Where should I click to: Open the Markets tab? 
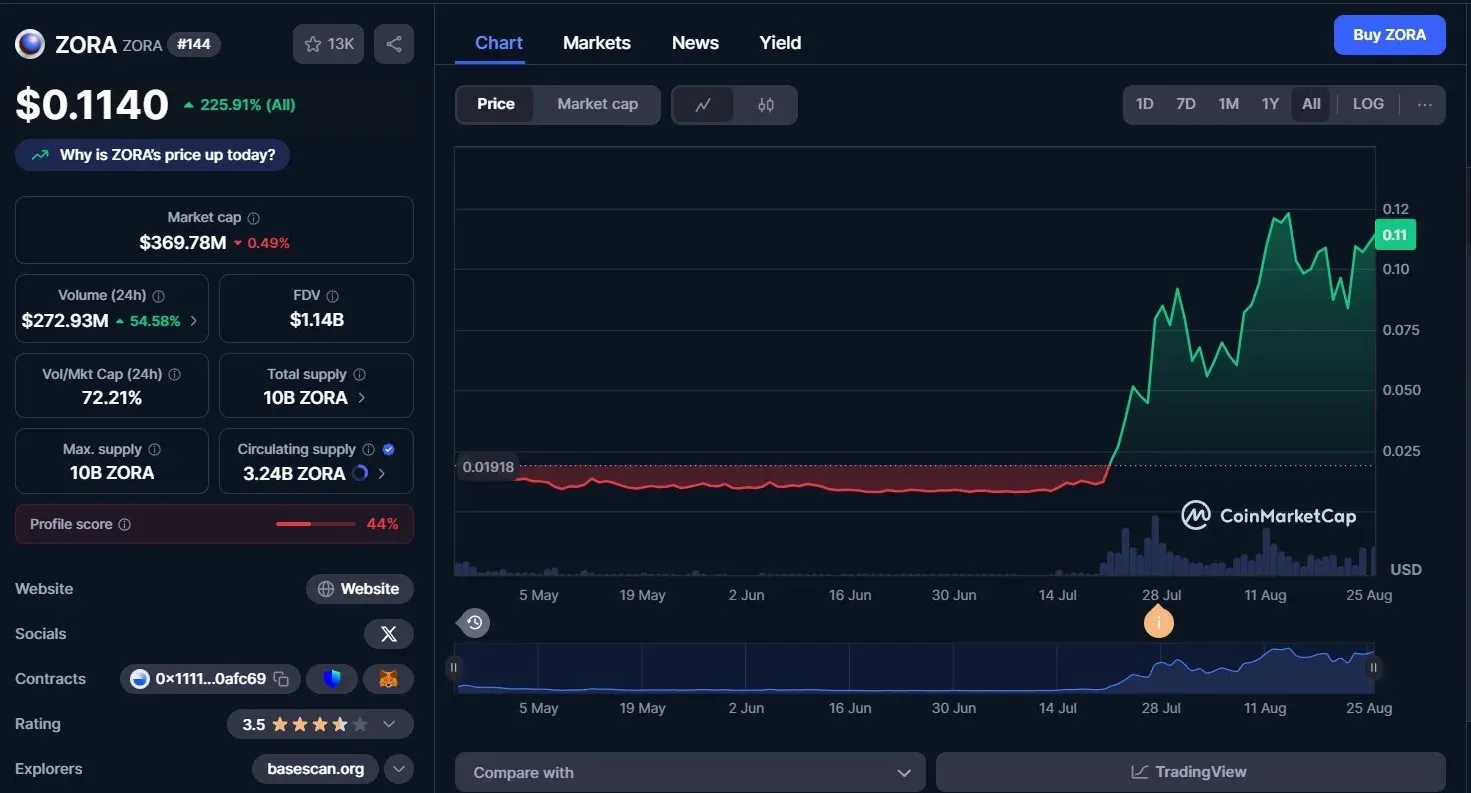(597, 43)
